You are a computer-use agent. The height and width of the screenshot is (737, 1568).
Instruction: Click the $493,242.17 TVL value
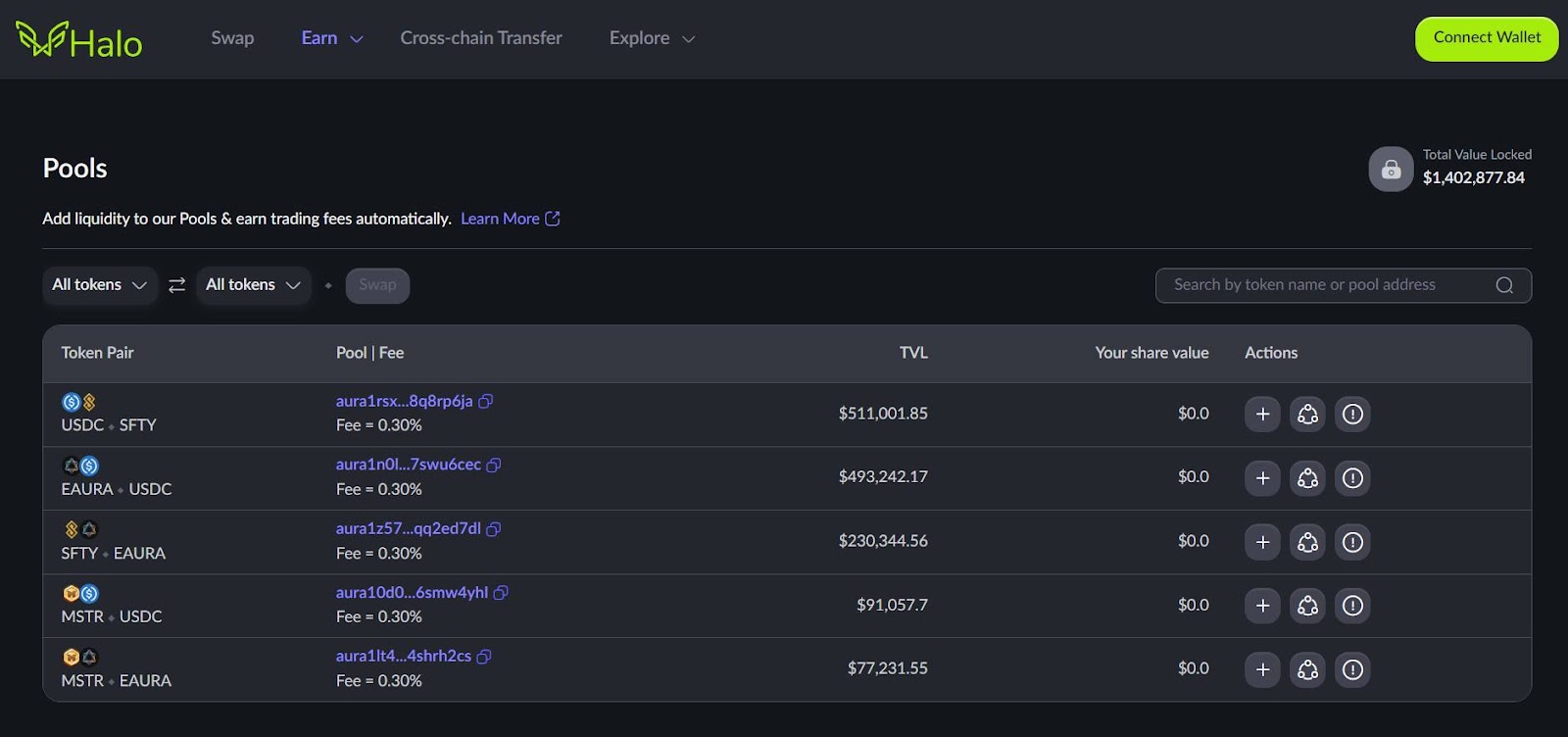tap(883, 477)
